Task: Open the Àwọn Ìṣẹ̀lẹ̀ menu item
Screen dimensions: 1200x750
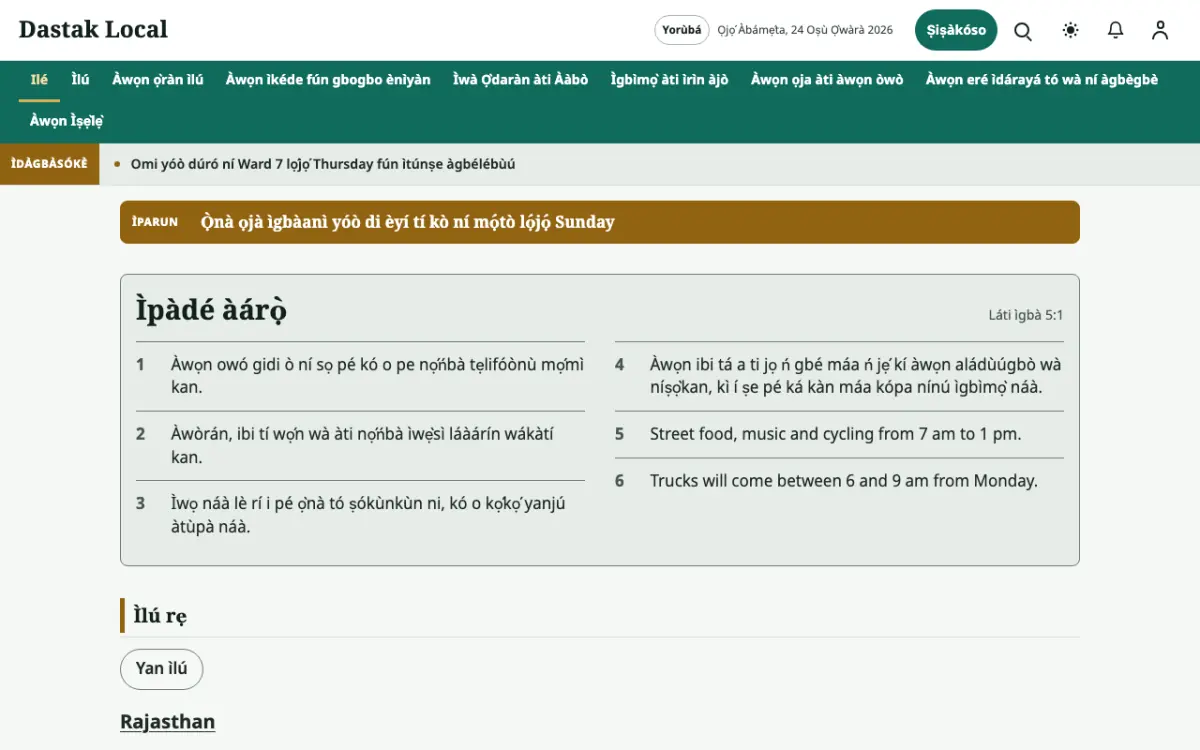Action: tap(67, 121)
